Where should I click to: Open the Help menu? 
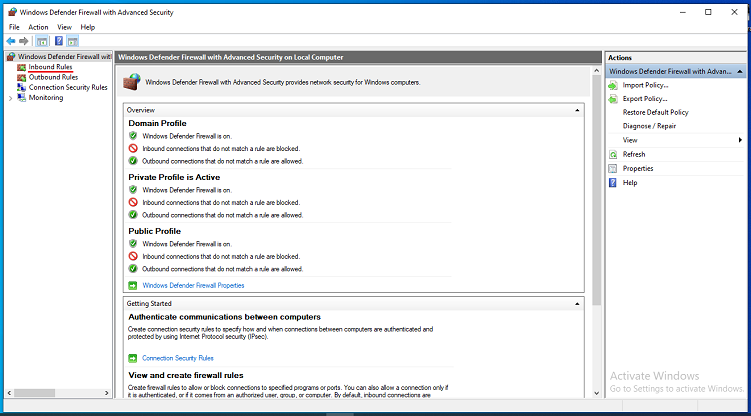88,27
